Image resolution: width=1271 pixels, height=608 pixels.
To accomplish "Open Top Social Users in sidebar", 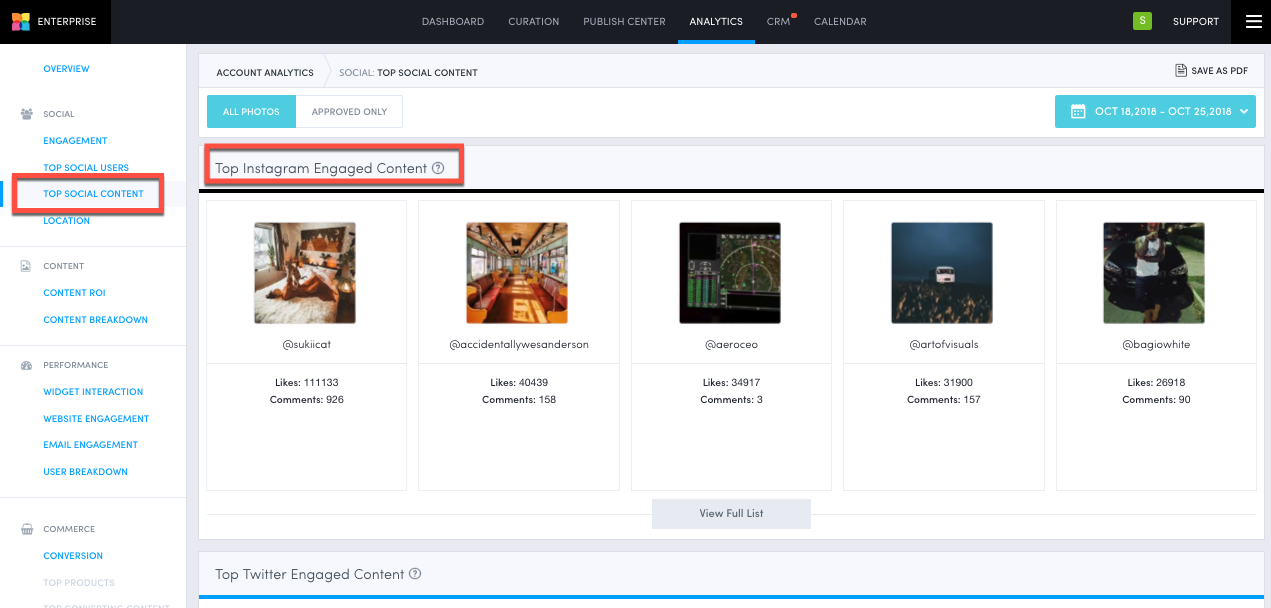I will [x=86, y=168].
